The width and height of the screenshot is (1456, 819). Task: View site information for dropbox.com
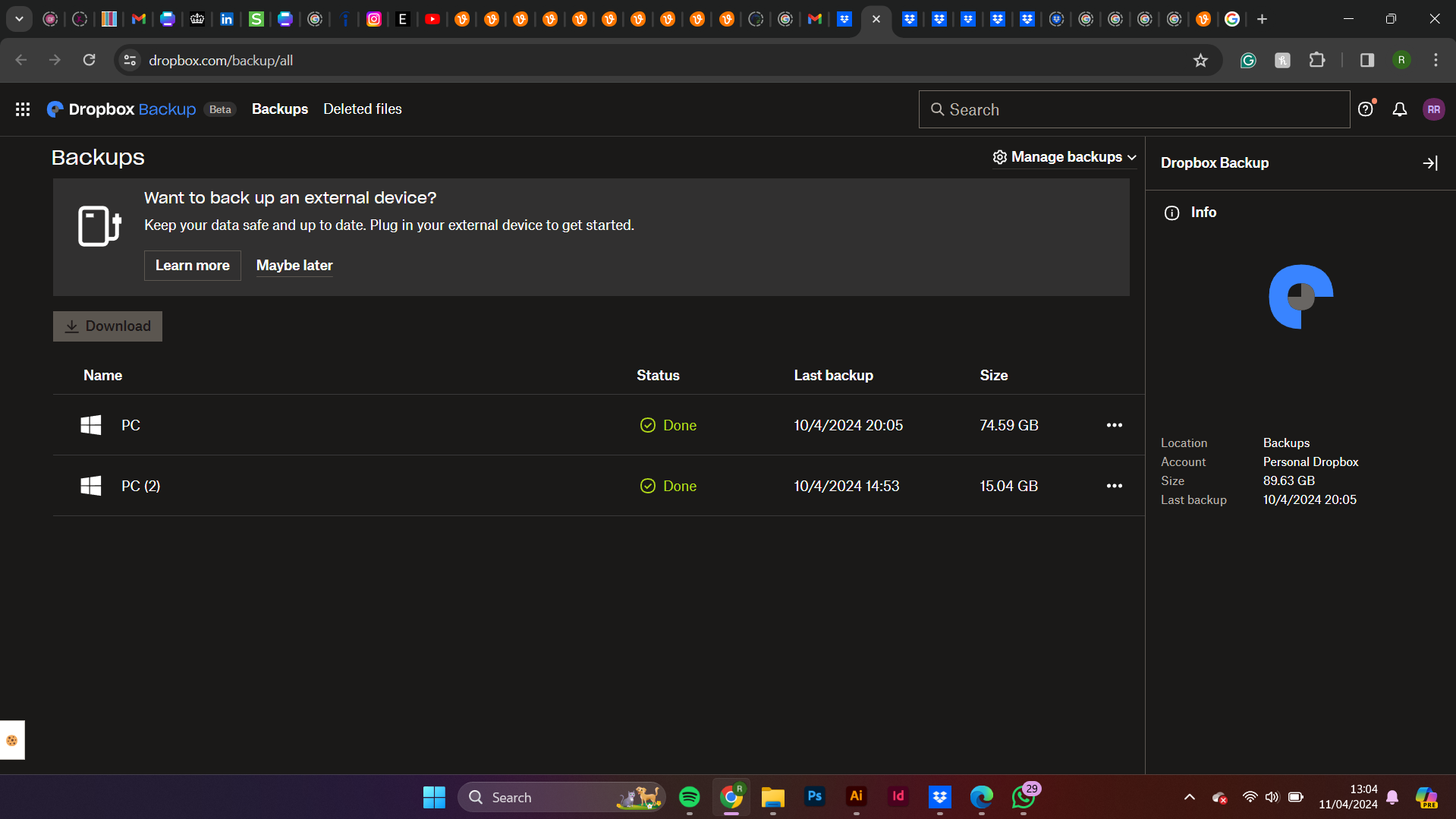pyautogui.click(x=130, y=60)
